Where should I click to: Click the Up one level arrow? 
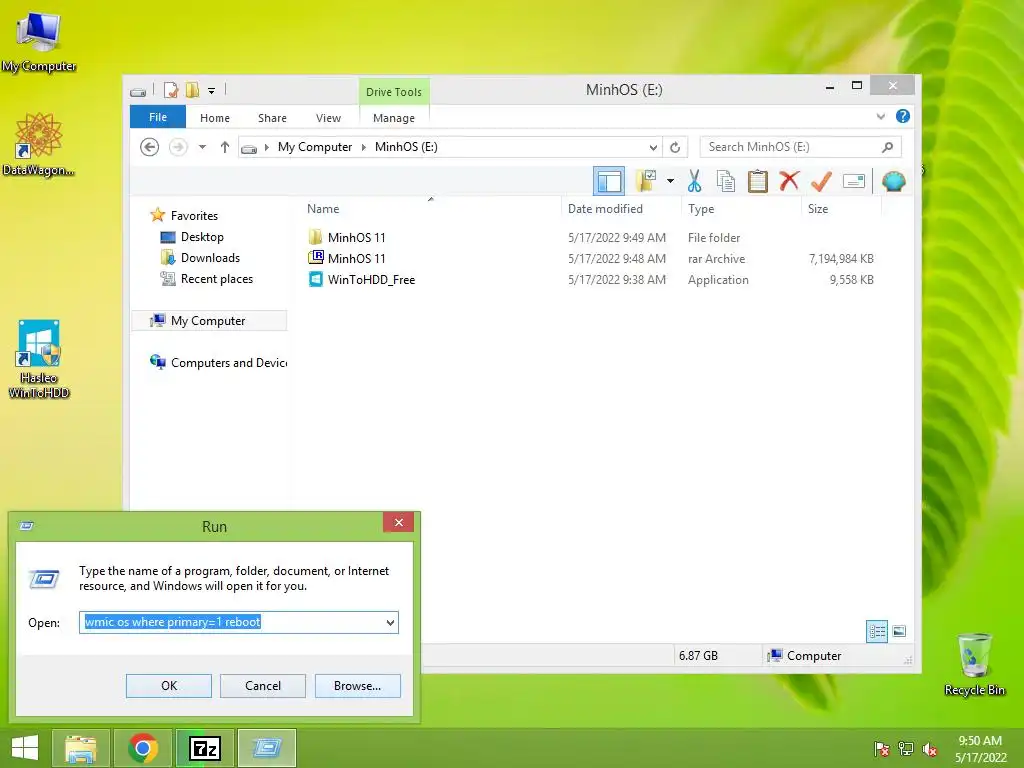point(225,147)
